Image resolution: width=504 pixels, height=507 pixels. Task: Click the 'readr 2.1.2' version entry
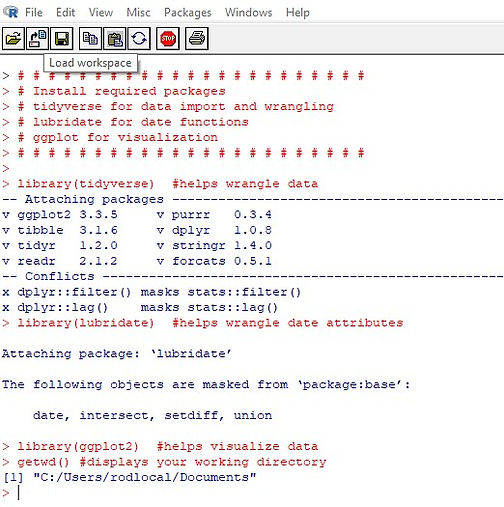(67, 261)
